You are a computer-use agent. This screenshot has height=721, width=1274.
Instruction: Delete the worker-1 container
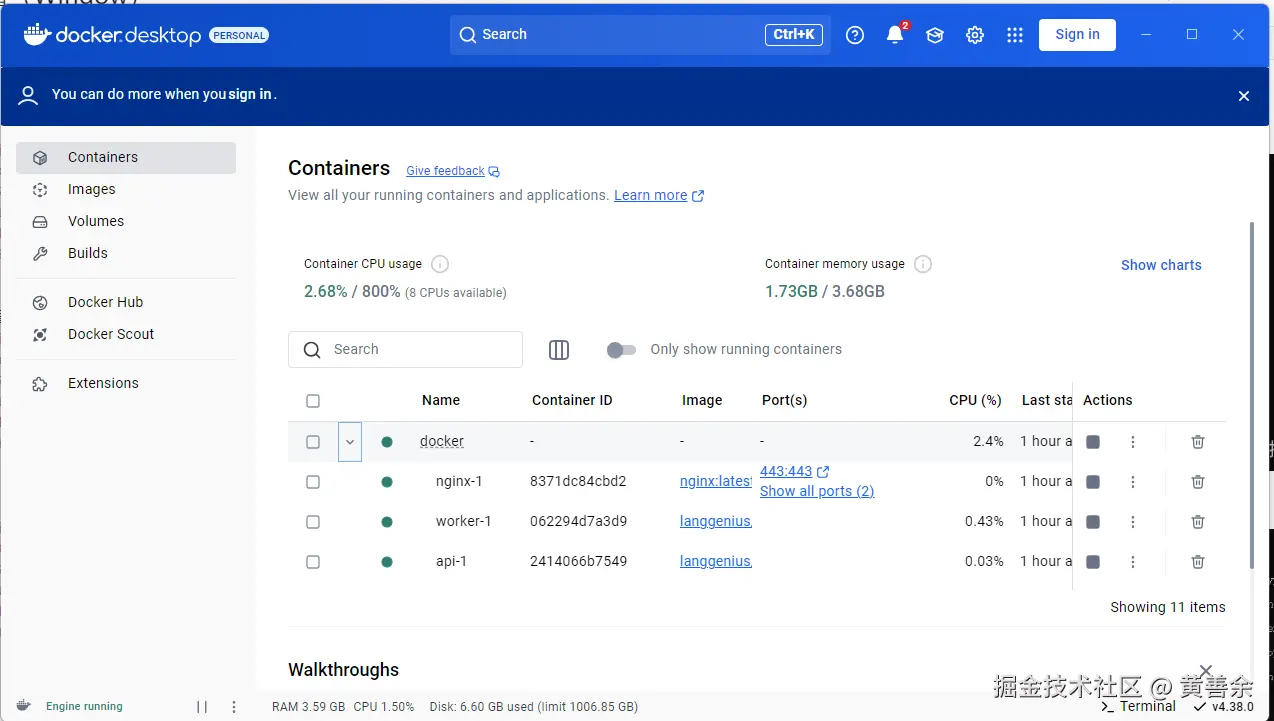(x=1198, y=522)
